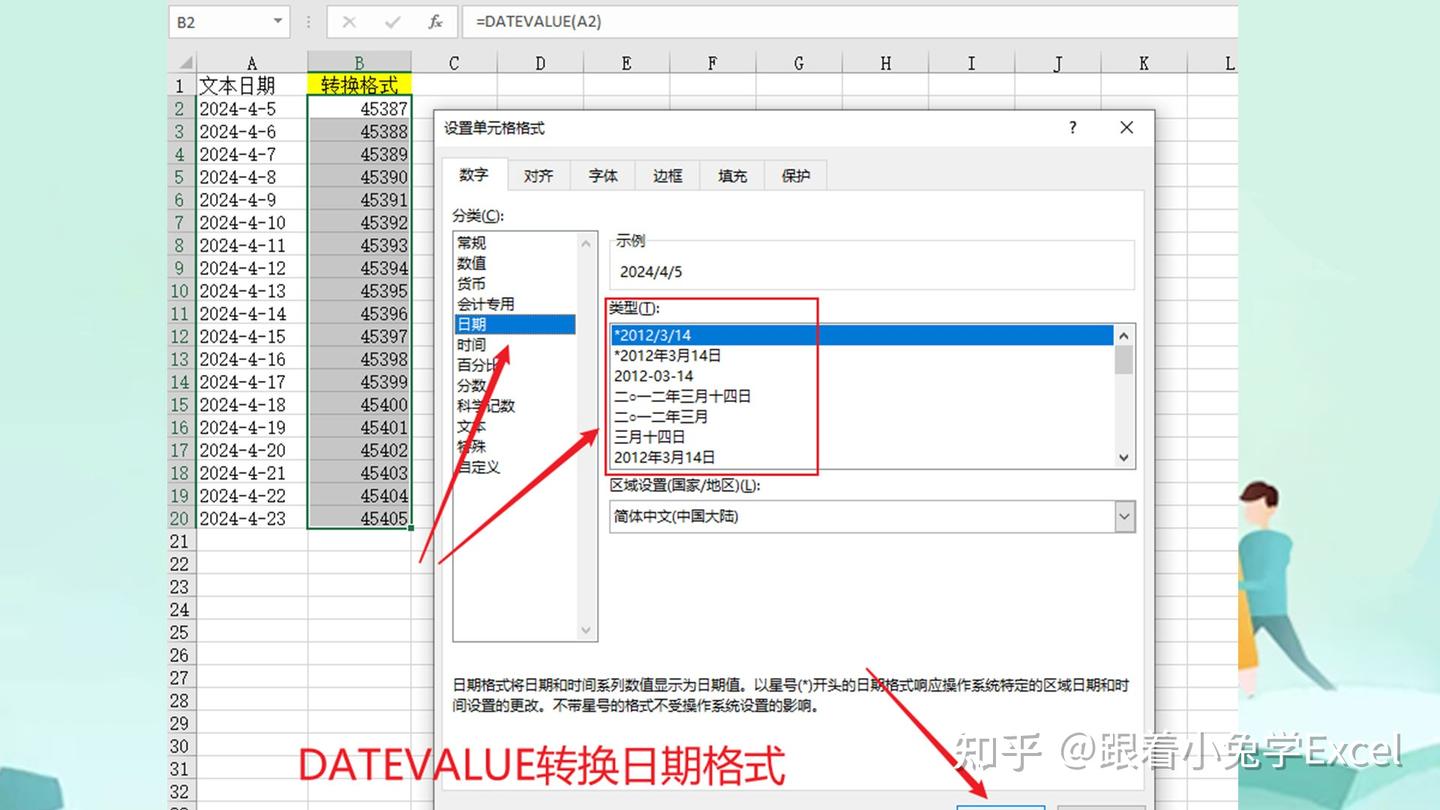Close the 设置单元格格式 dialog
The image size is (1440, 810).
tap(1127, 128)
